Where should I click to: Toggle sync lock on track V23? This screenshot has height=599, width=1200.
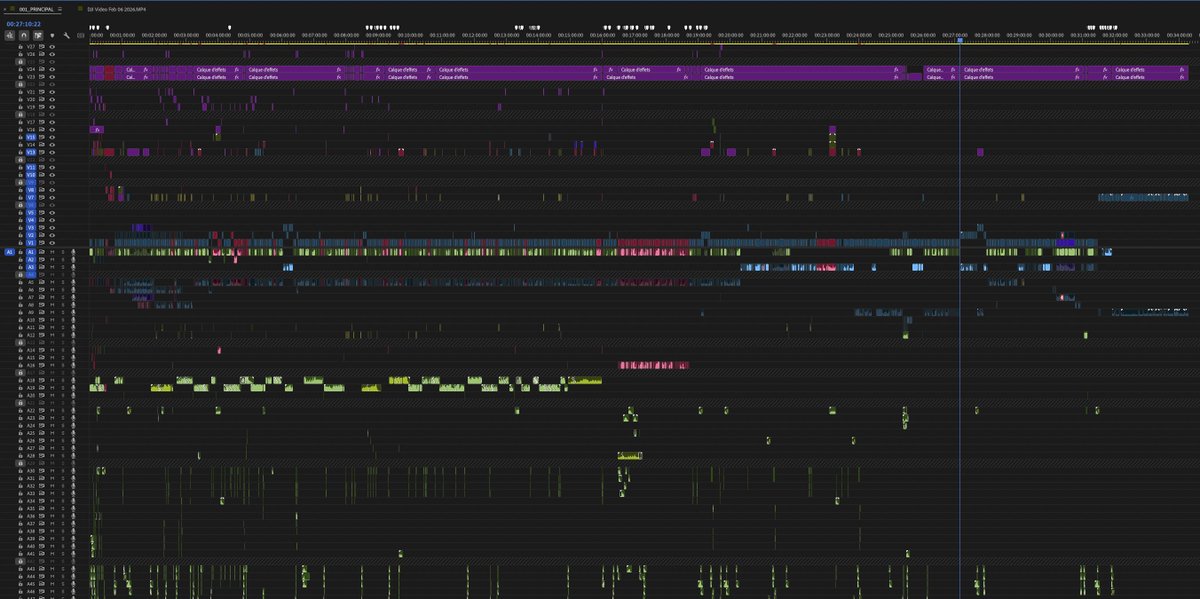42,77
